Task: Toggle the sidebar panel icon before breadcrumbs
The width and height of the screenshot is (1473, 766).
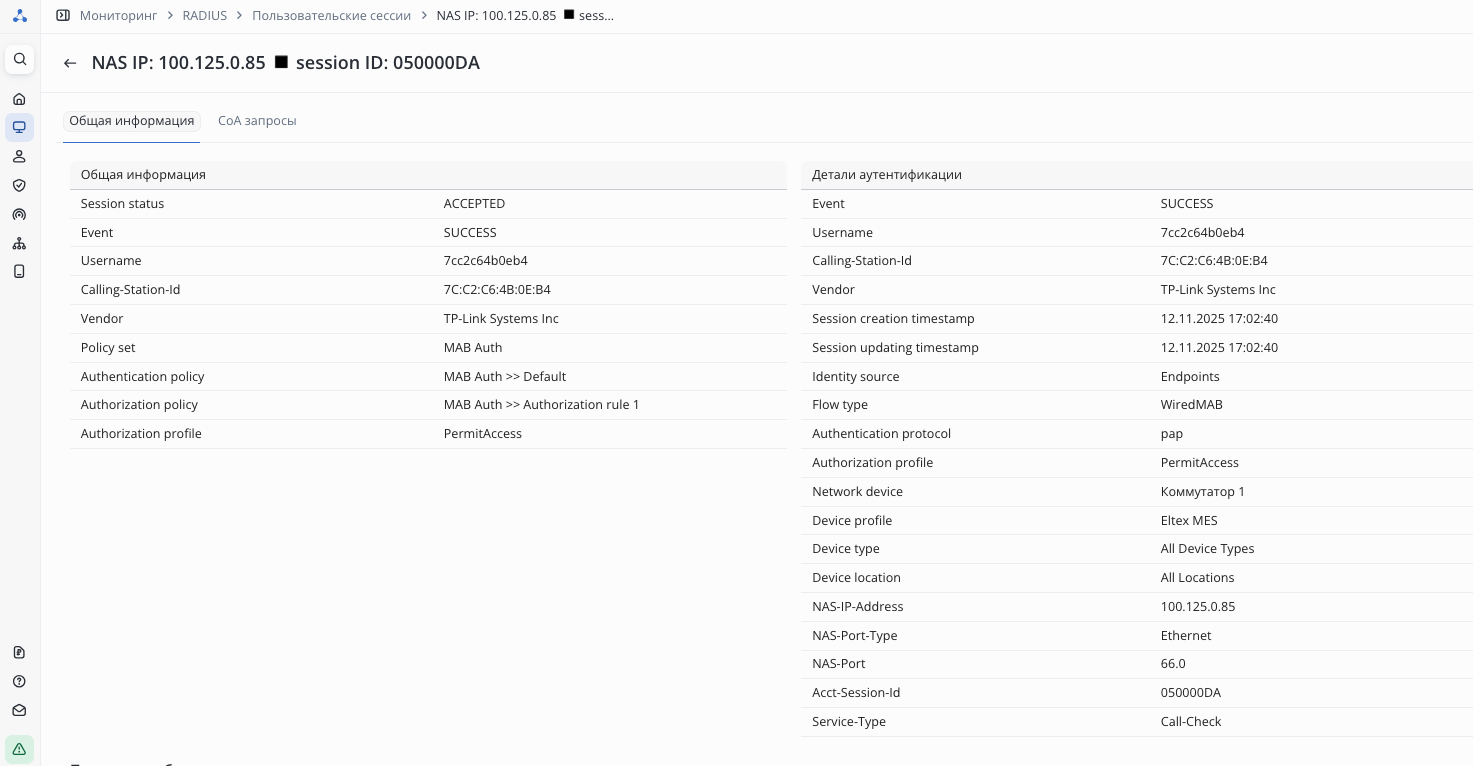Action: click(x=63, y=15)
